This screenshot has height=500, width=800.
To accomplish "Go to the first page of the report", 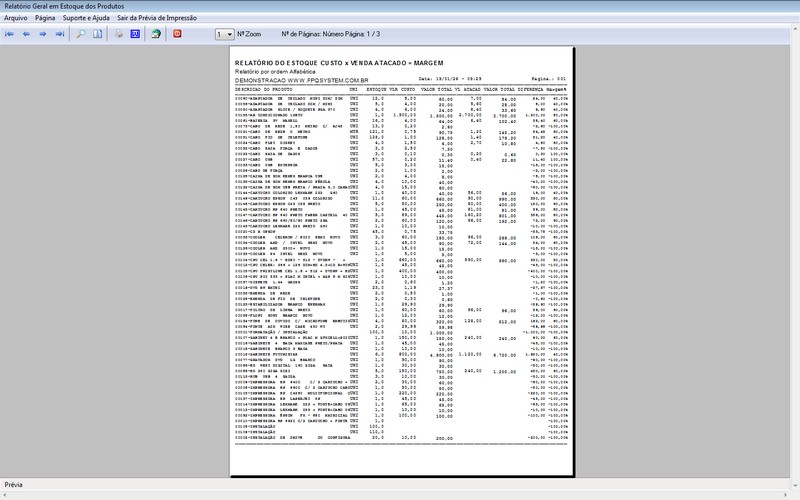I will pyautogui.click(x=10, y=33).
